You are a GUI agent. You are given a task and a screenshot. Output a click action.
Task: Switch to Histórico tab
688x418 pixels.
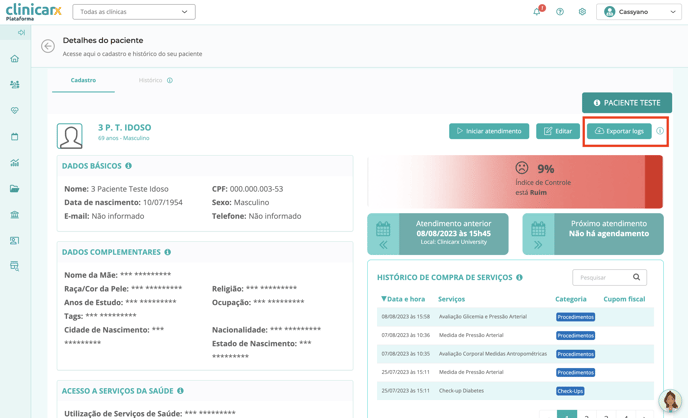(151, 80)
